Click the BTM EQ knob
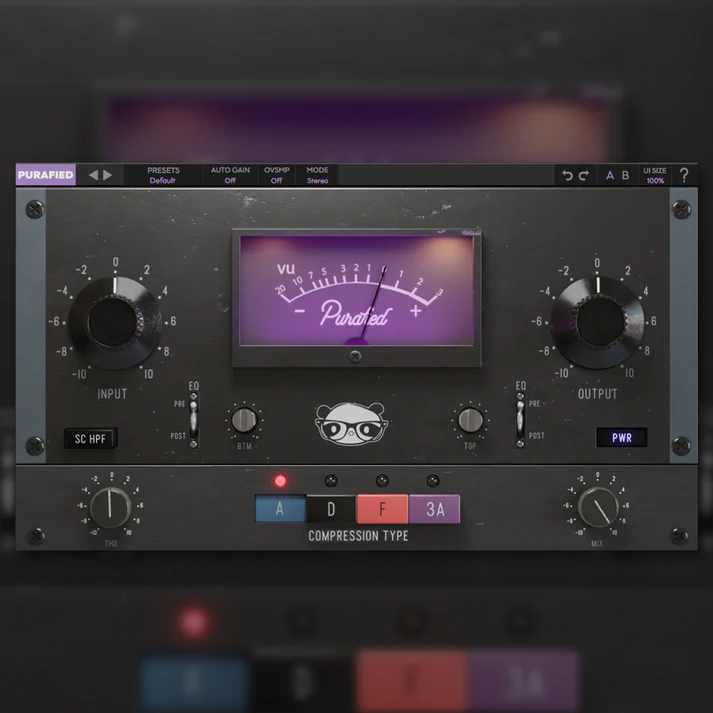 coord(244,420)
